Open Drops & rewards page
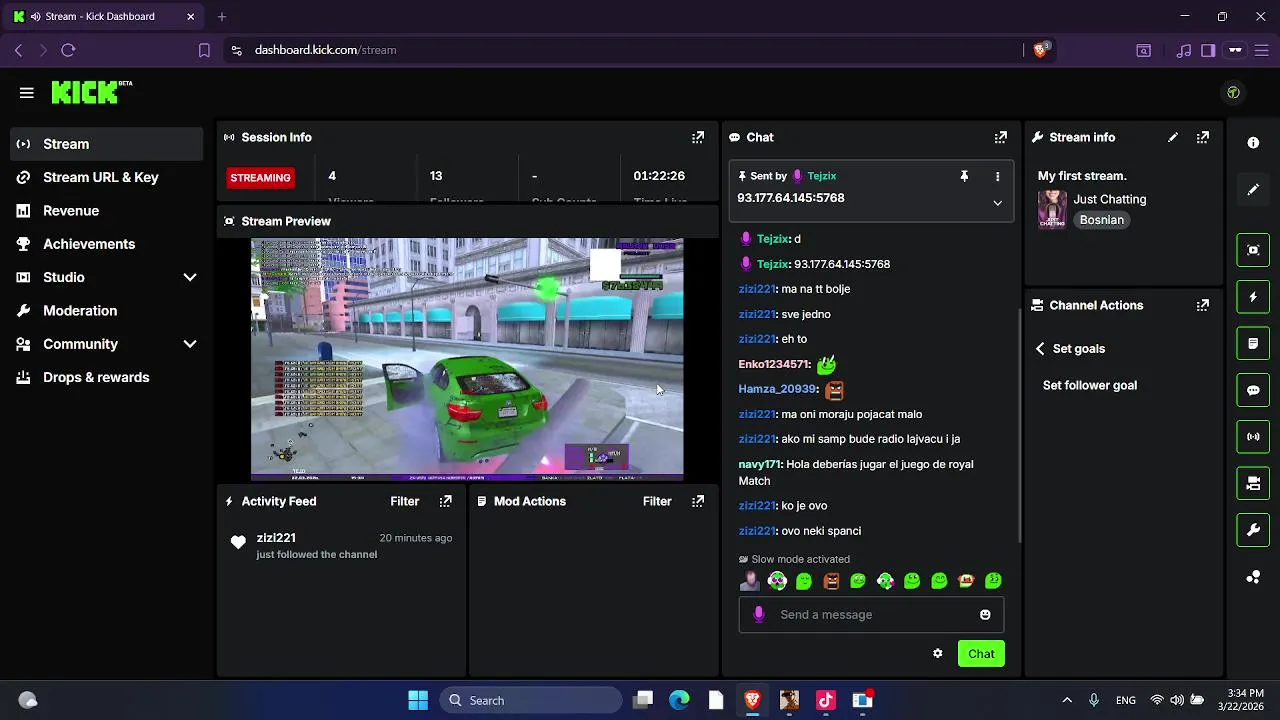Image resolution: width=1280 pixels, height=720 pixels. point(107,377)
